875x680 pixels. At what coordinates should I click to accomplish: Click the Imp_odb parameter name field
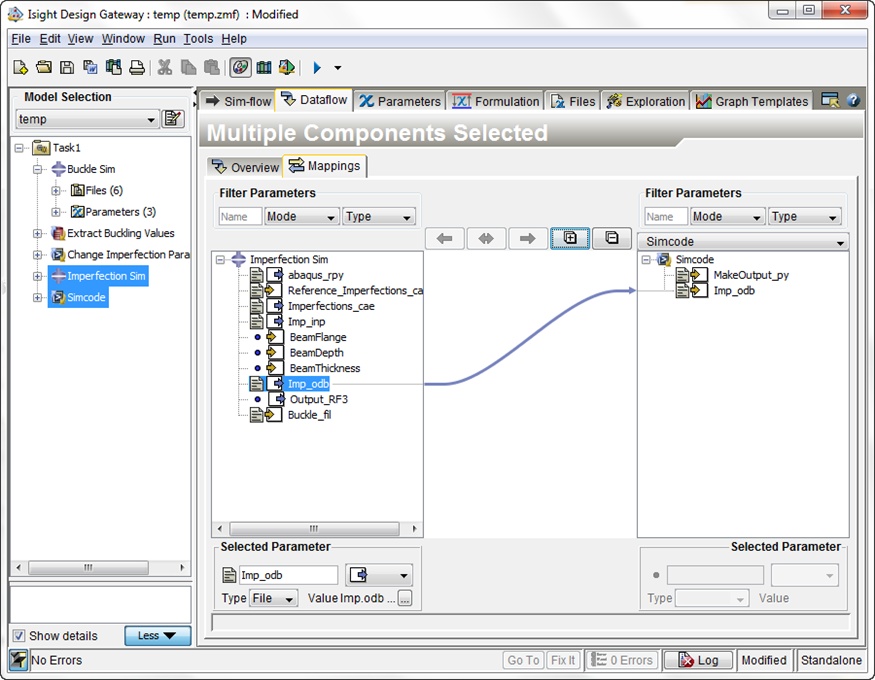pos(289,575)
